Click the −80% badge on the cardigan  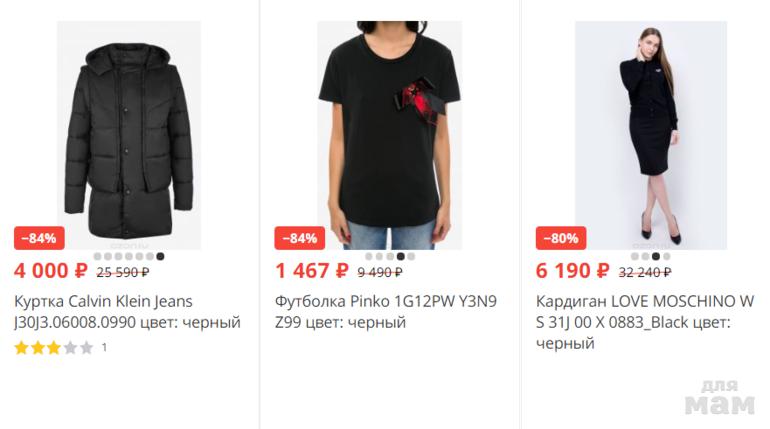(x=561, y=238)
